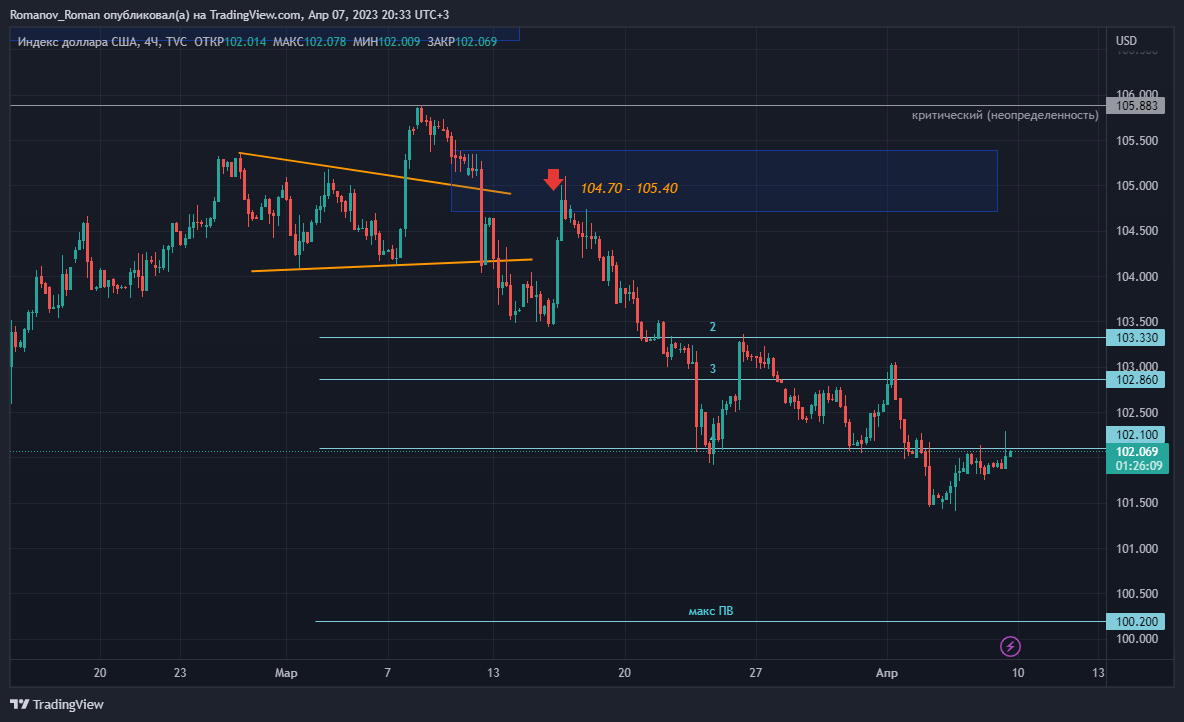Select the red down-arrow marker on the chart
Image resolution: width=1184 pixels, height=722 pixels.
pos(554,180)
